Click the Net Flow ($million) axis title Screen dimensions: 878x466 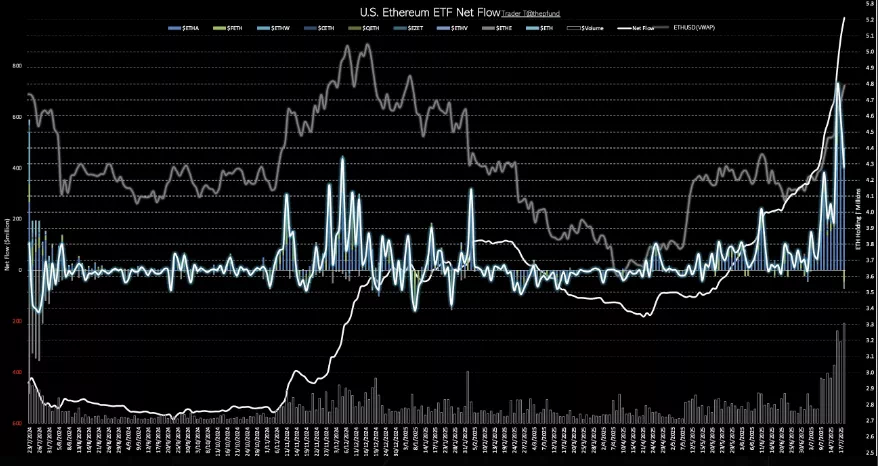pyautogui.click(x=7, y=244)
